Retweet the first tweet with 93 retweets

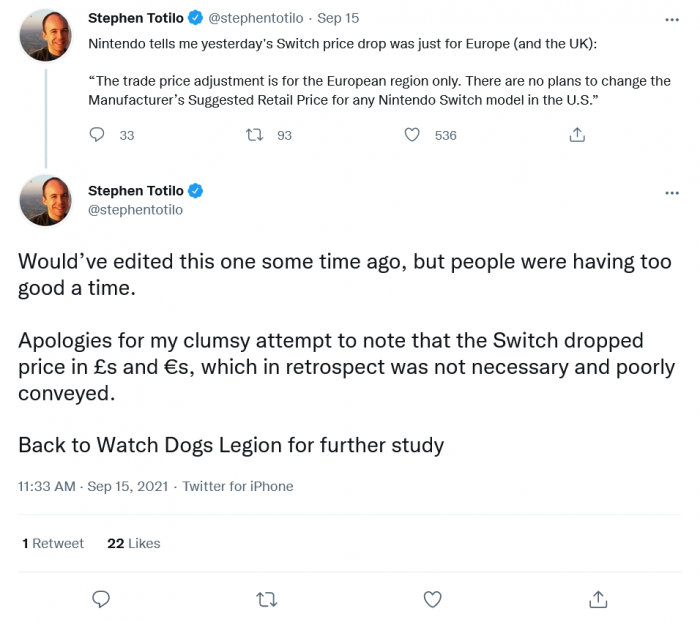[x=254, y=135]
